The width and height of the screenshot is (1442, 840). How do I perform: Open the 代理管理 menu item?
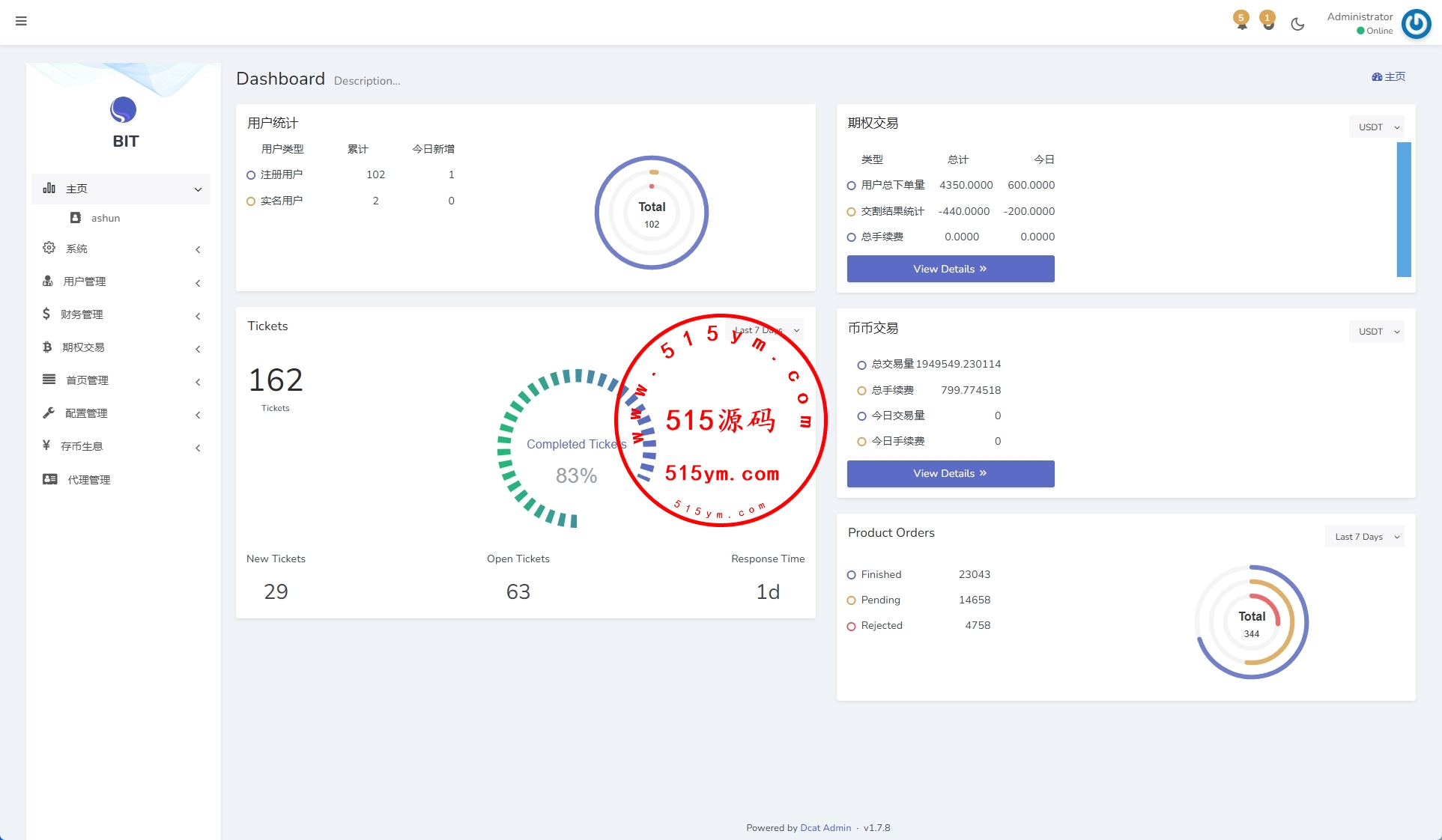click(x=88, y=480)
